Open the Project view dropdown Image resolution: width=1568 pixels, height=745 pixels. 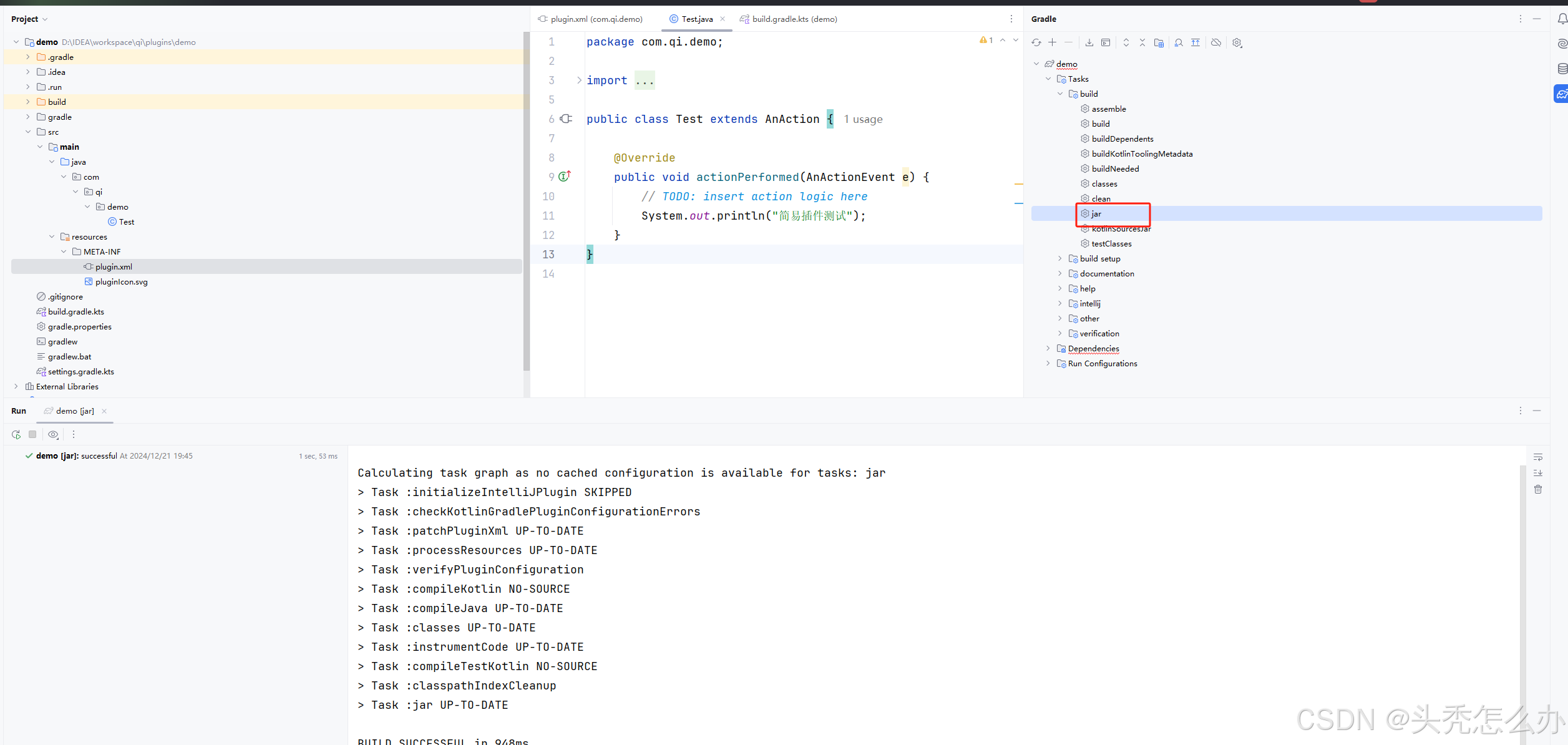pyautogui.click(x=29, y=19)
